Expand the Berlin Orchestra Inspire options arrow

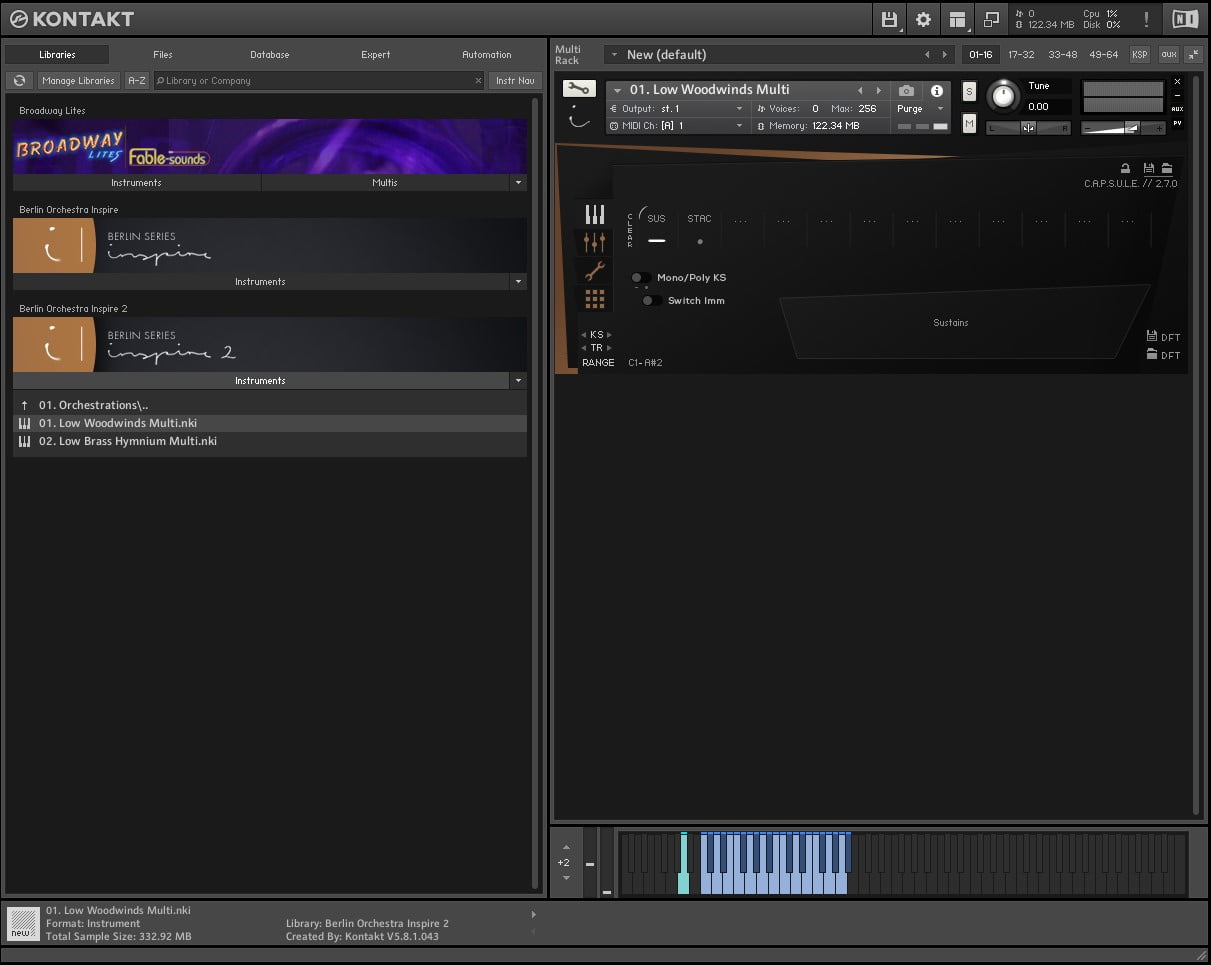(x=518, y=282)
